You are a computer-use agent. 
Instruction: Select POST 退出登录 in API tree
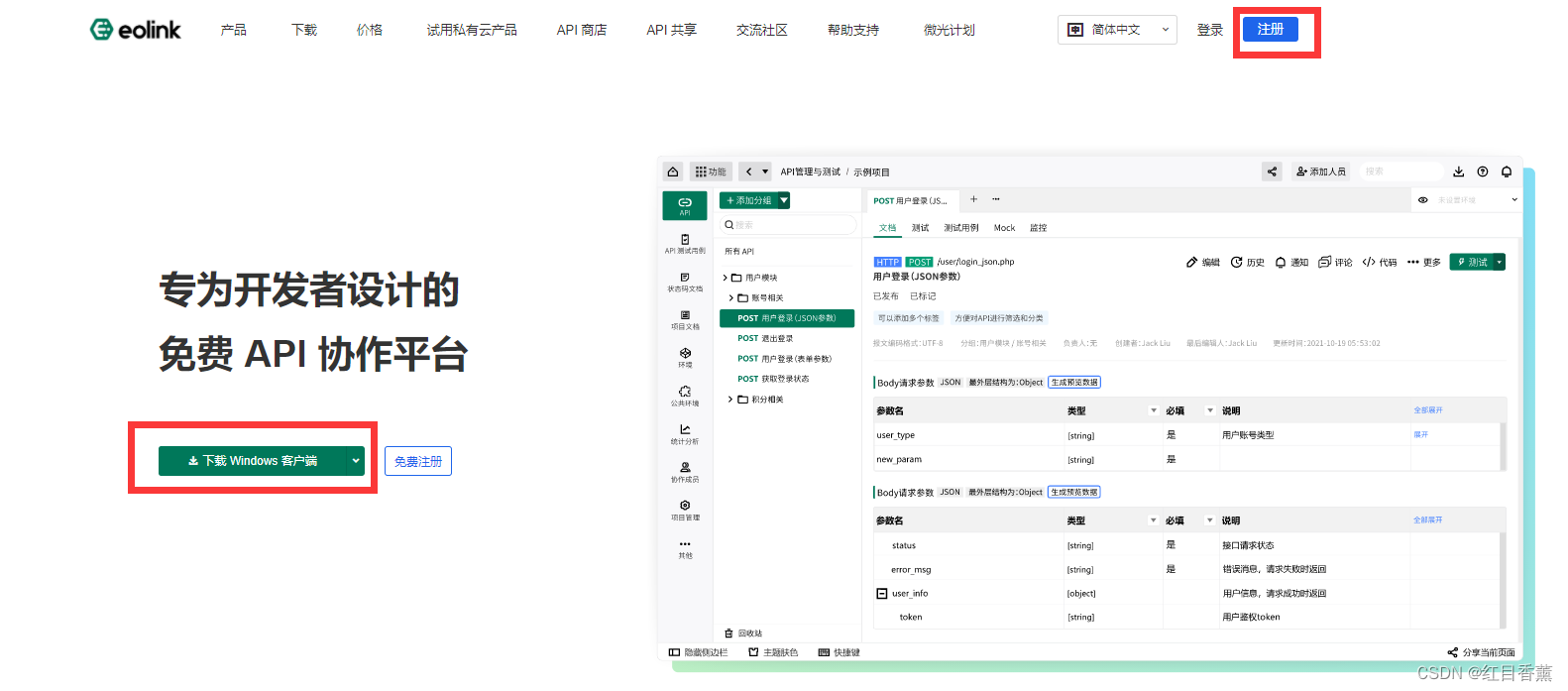[765, 338]
